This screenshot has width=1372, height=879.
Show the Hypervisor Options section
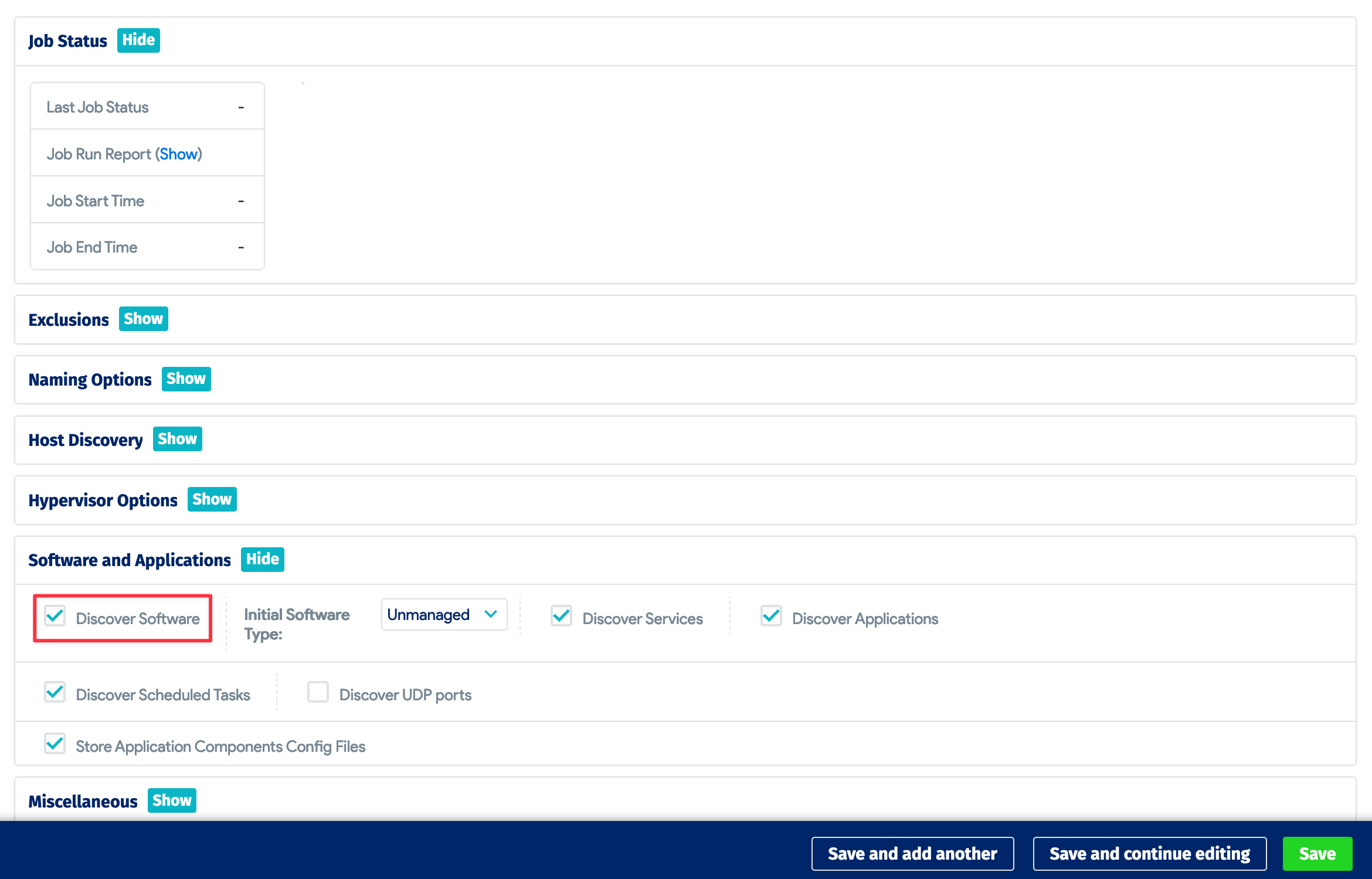click(x=212, y=499)
